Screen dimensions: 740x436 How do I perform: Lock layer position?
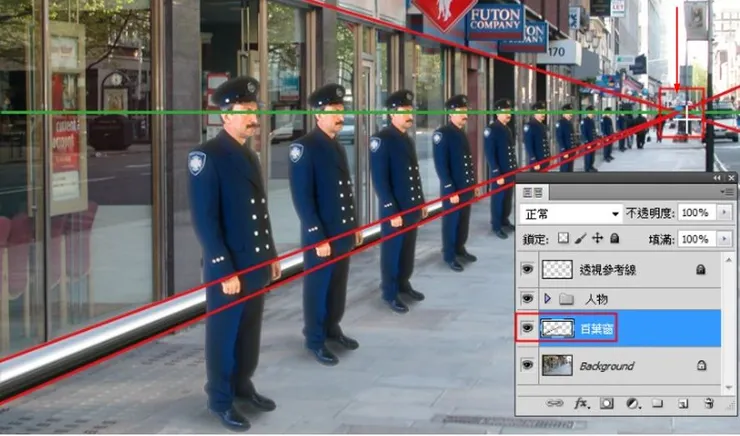pyautogui.click(x=597, y=238)
